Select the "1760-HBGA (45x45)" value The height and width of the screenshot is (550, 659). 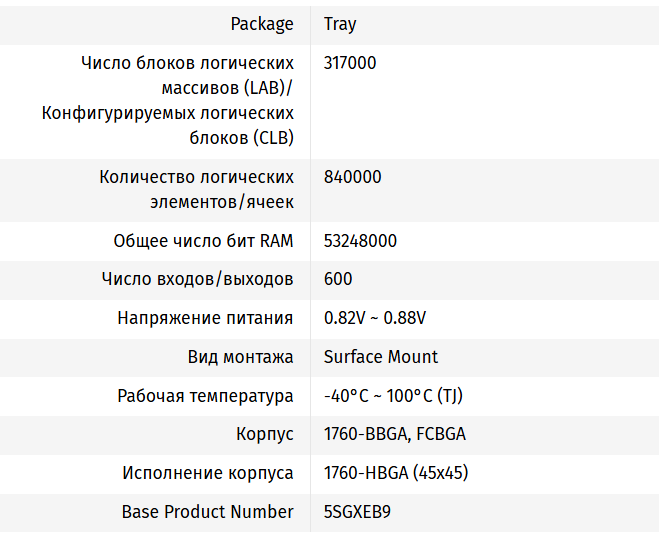(396, 473)
